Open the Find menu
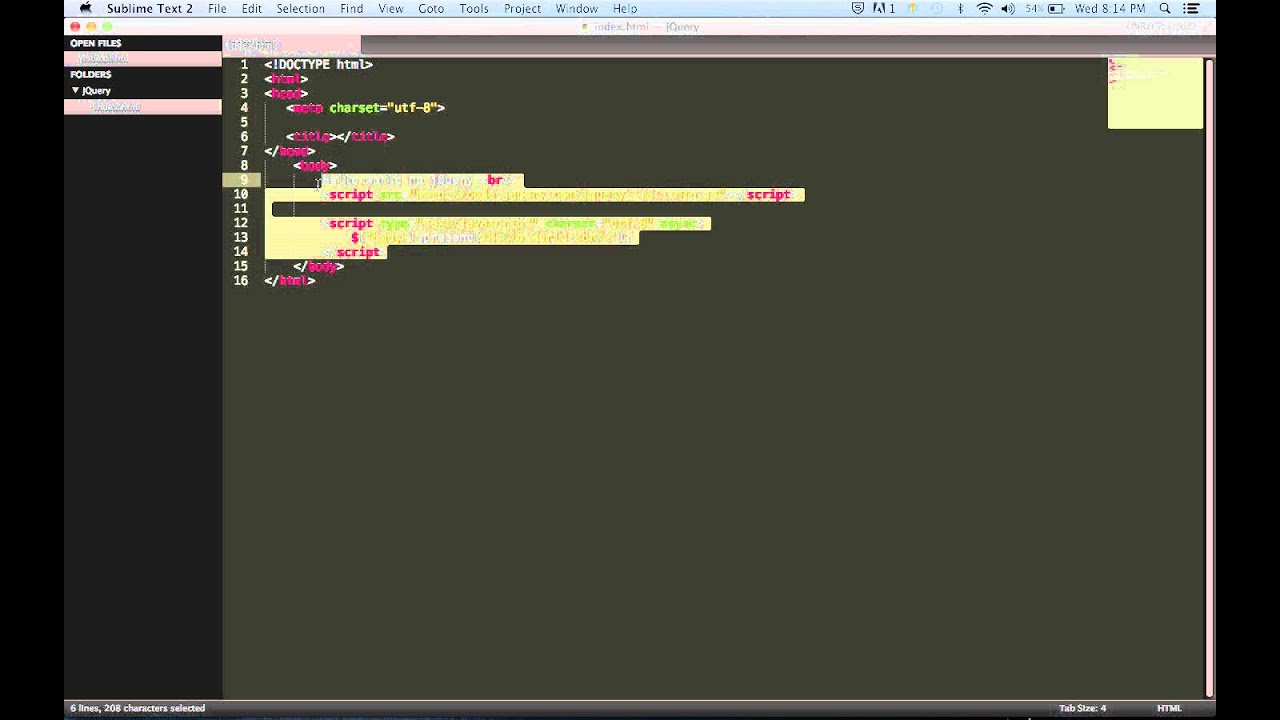1280x720 pixels. point(351,8)
